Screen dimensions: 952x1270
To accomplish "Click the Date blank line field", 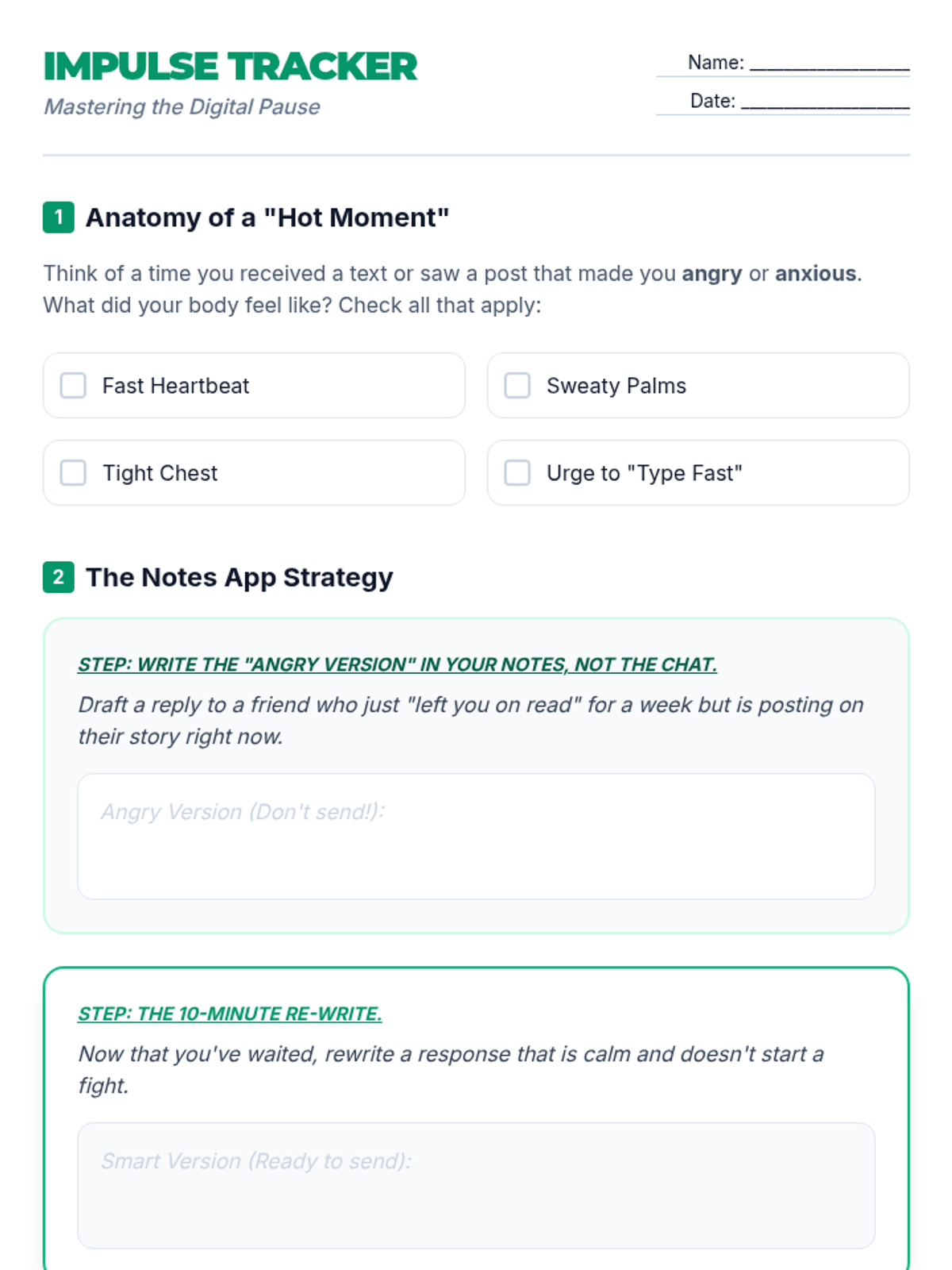I will coord(825,102).
